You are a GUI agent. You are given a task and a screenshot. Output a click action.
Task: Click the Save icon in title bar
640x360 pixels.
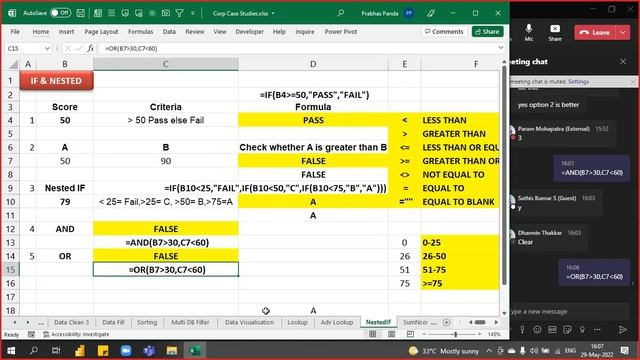click(81, 13)
